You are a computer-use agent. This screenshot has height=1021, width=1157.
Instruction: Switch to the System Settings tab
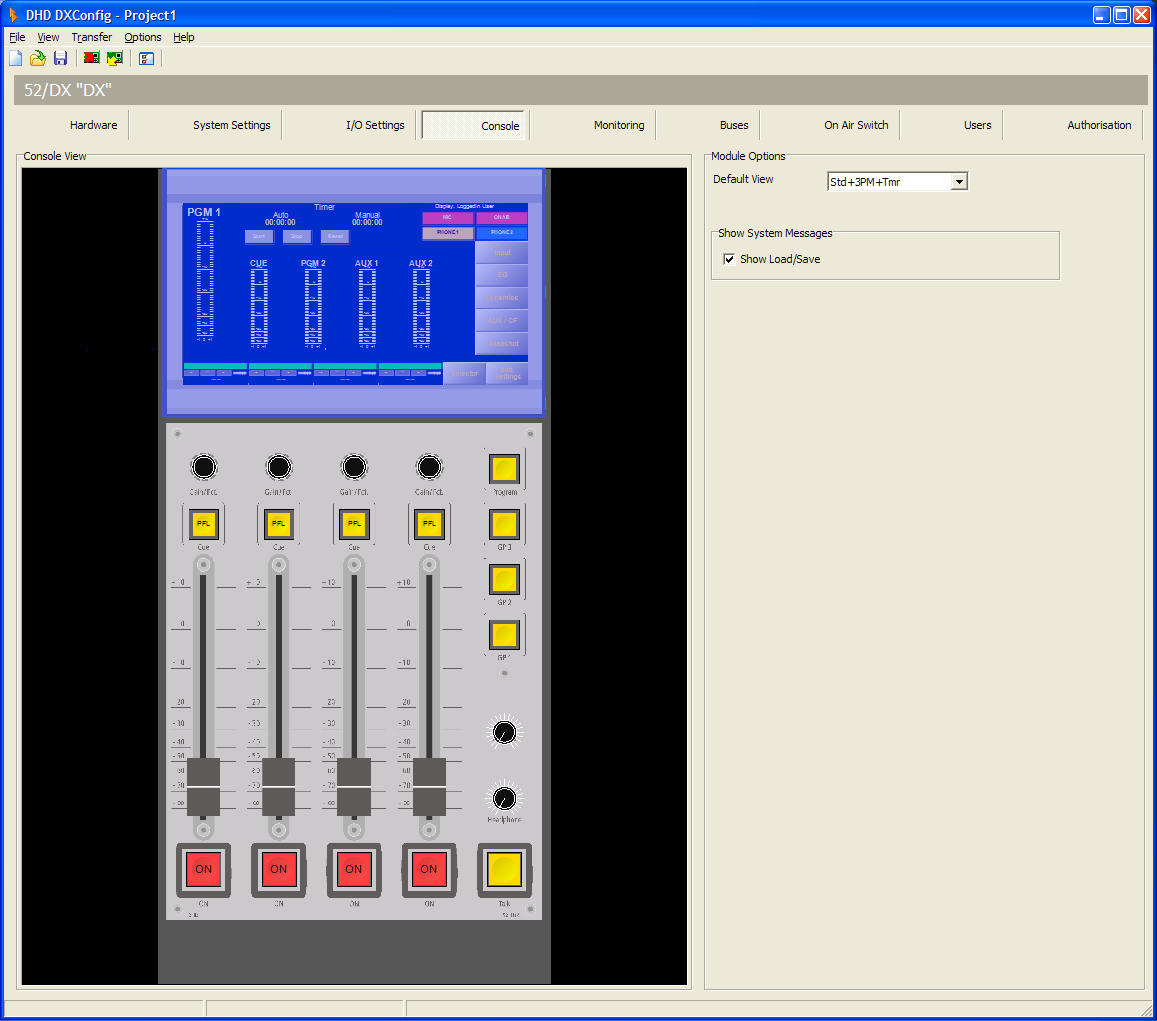(232, 125)
